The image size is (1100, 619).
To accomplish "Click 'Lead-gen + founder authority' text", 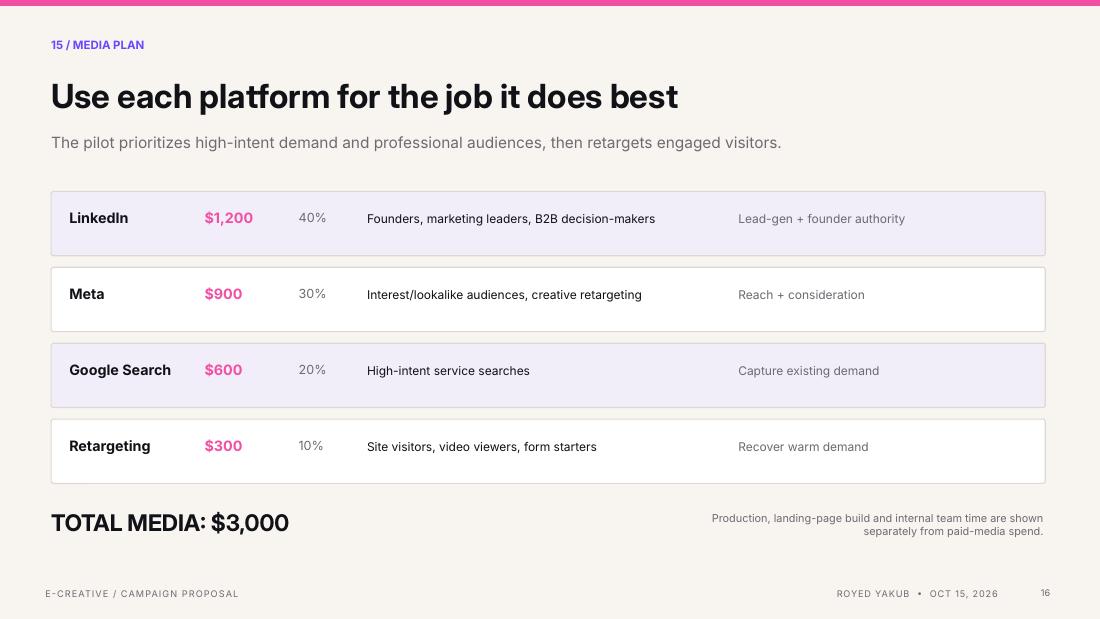I will [x=821, y=219].
